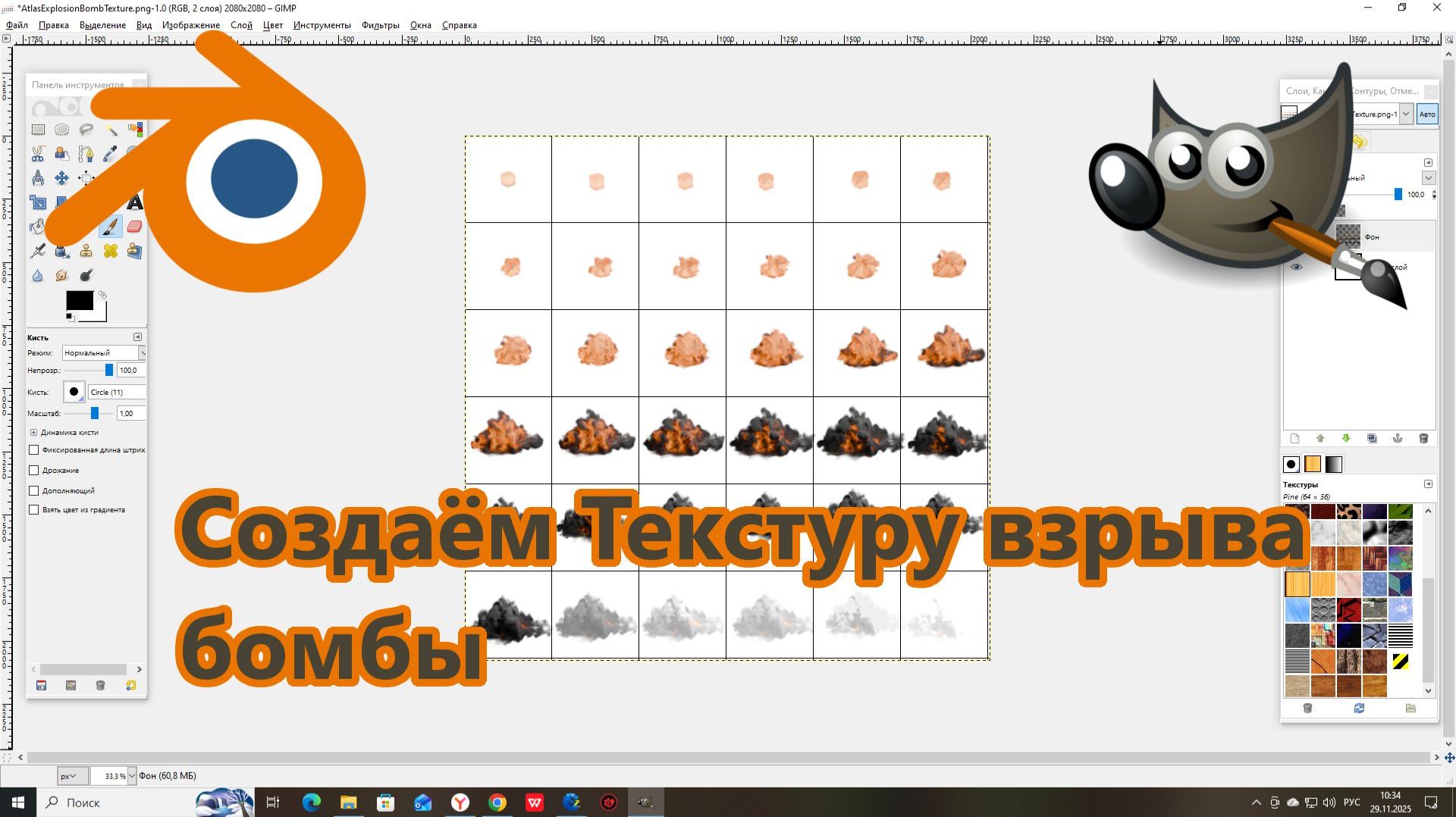The height and width of the screenshot is (817, 1456).
Task: Enable the fixed stroke length checkbox
Action: (33, 450)
